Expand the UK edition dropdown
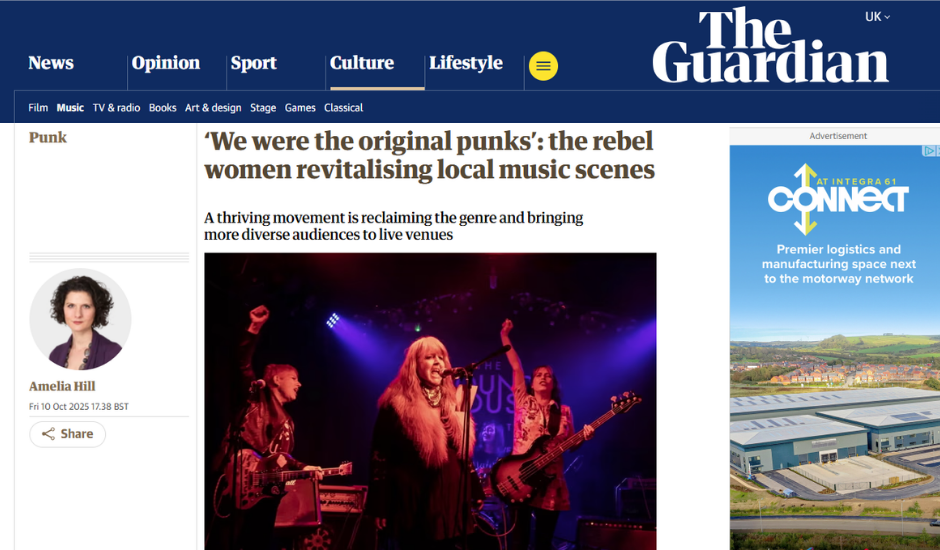This screenshot has width=940, height=550. 878,17
